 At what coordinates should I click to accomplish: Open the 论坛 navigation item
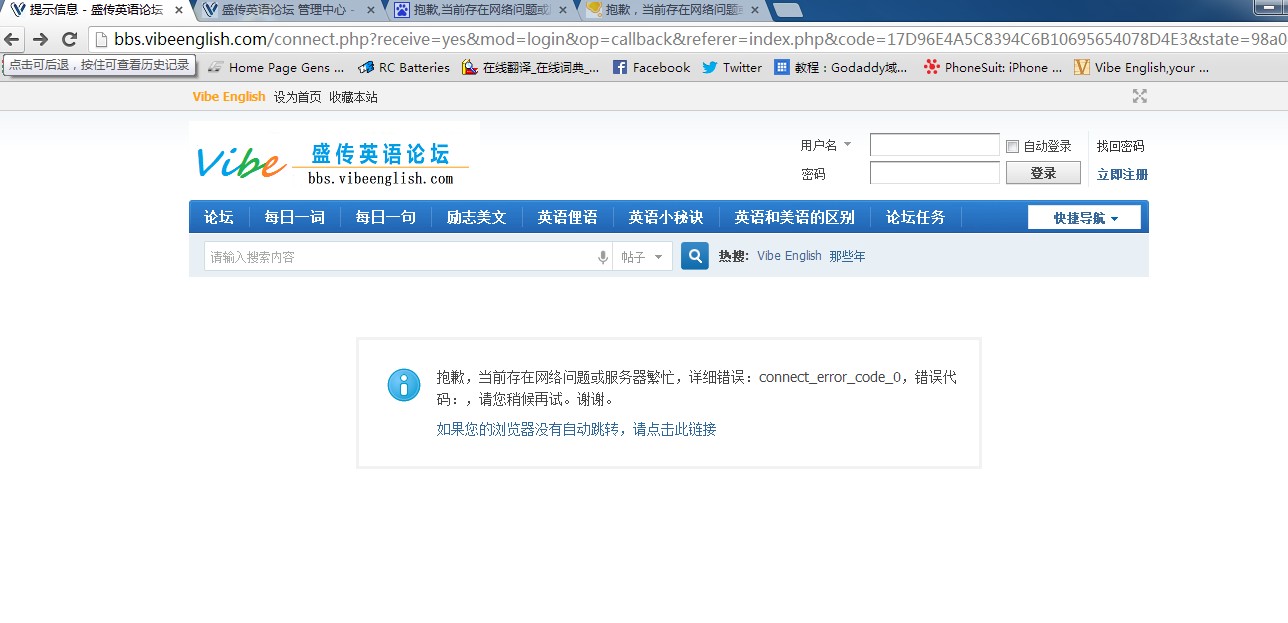tap(218, 217)
